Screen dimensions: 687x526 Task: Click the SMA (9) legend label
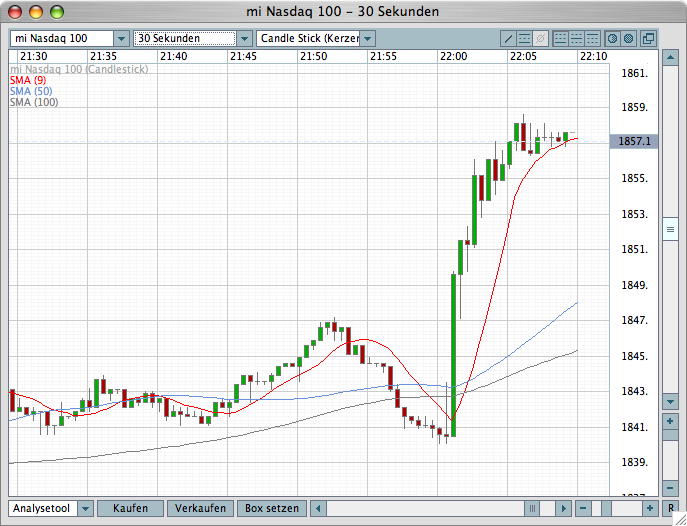(x=28, y=80)
